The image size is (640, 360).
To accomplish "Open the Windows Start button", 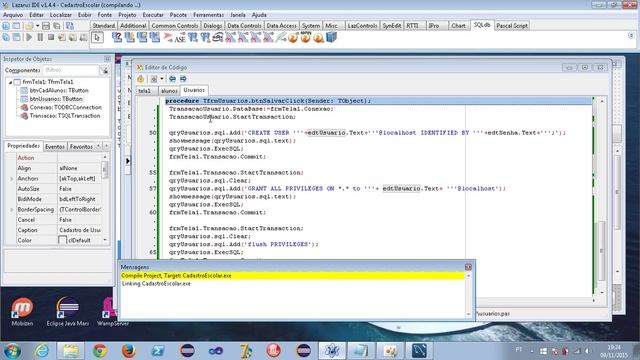I will click(12, 351).
